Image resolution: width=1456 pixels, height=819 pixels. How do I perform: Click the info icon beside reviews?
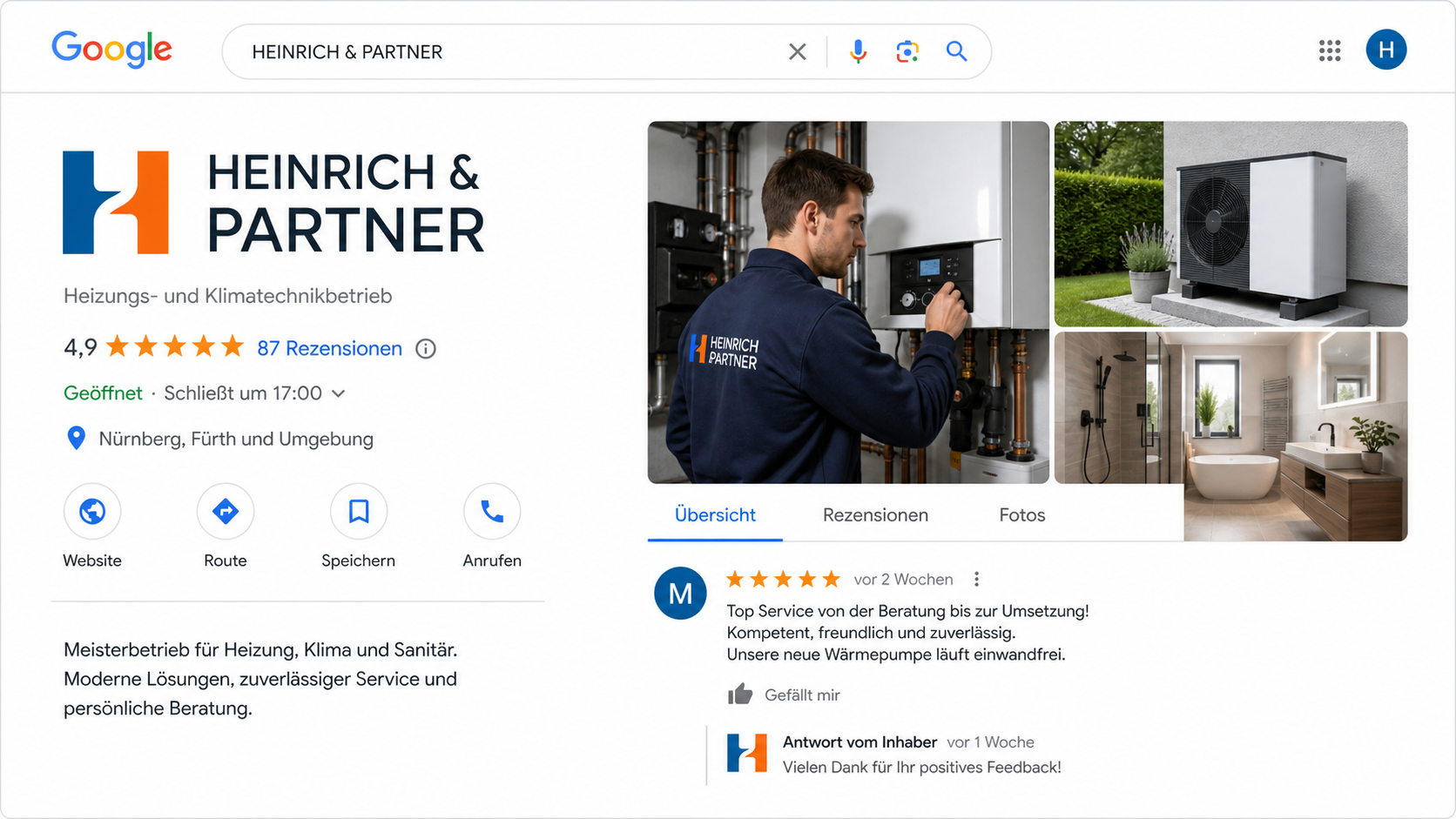tap(426, 349)
